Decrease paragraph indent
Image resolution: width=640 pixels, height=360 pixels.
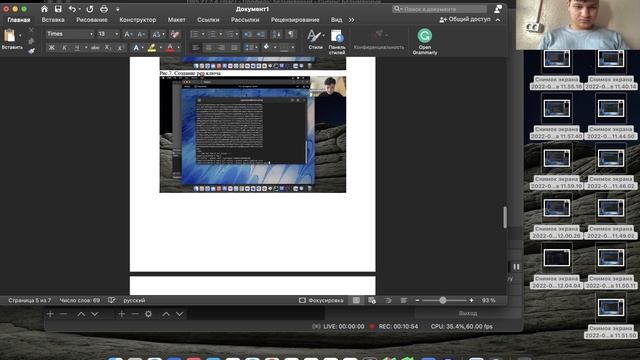[x=247, y=34]
